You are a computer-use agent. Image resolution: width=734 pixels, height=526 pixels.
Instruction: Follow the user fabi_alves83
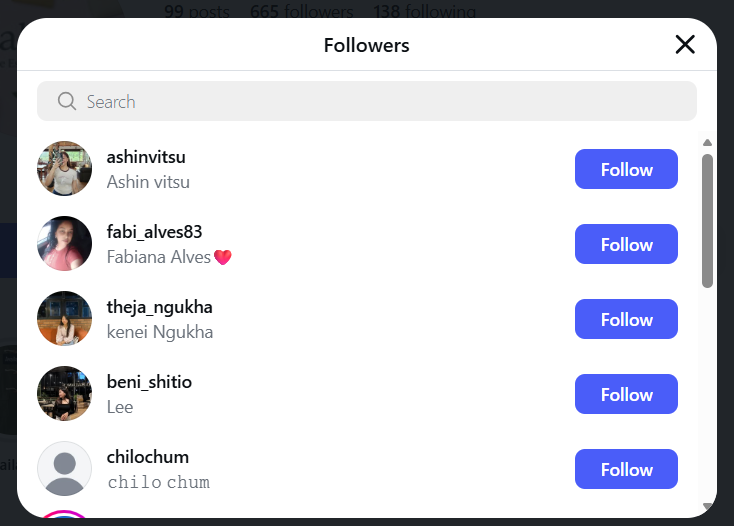[x=626, y=244]
